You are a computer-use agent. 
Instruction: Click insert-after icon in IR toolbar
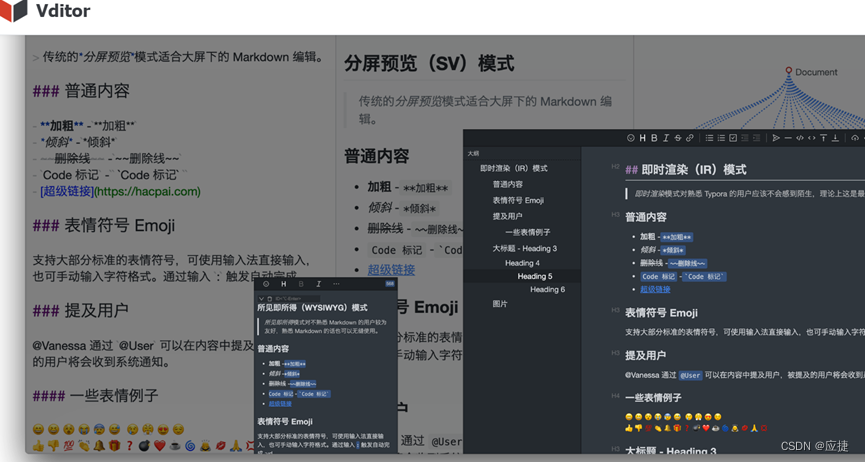[835, 138]
